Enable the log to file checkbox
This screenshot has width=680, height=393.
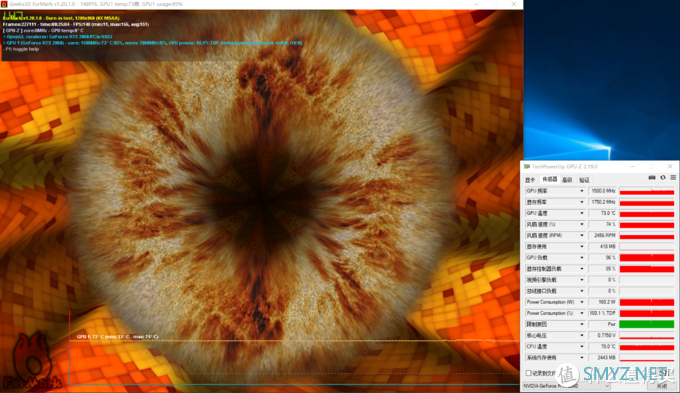(x=529, y=373)
